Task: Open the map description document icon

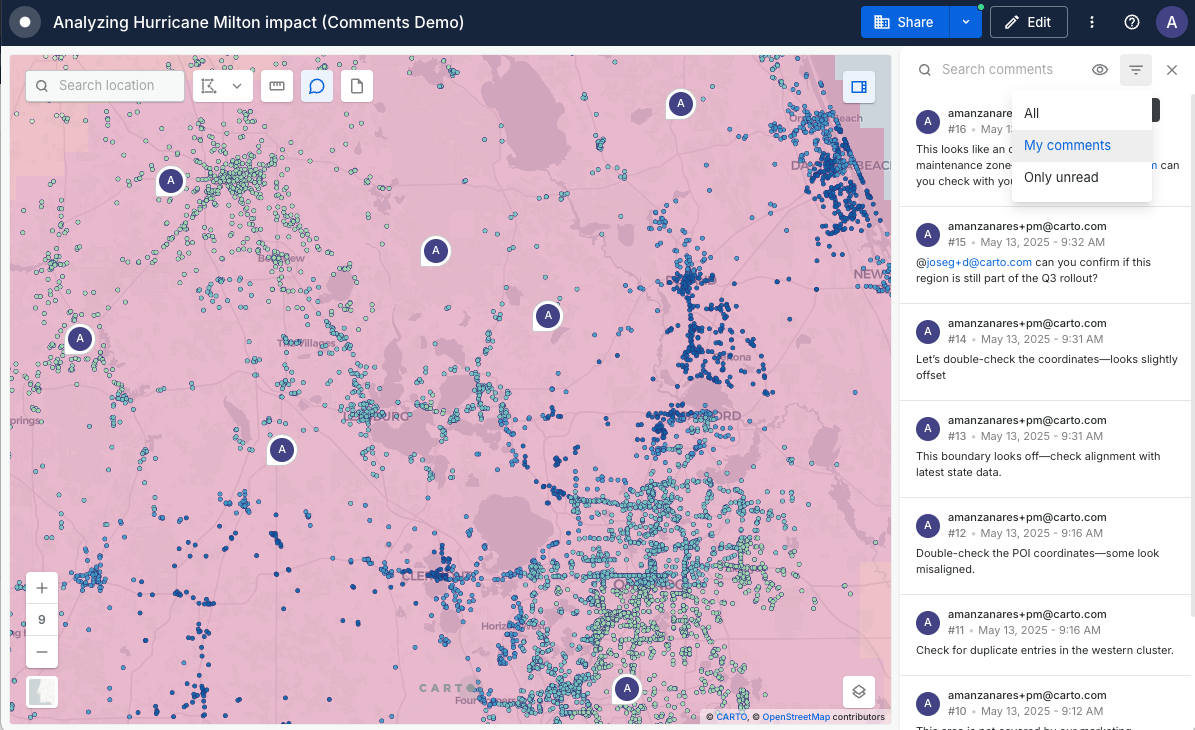Action: click(x=357, y=86)
